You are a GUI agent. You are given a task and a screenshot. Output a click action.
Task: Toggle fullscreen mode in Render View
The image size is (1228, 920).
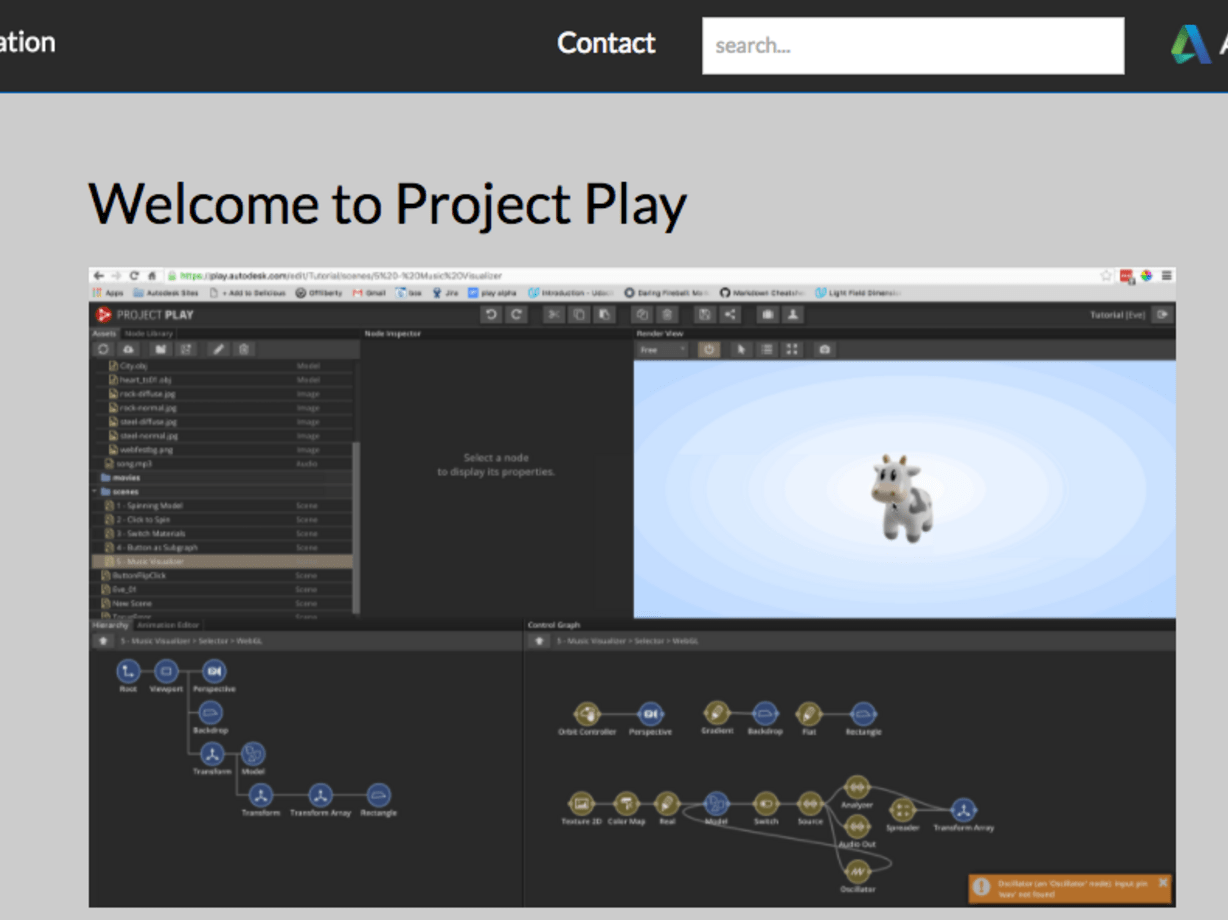(x=791, y=349)
